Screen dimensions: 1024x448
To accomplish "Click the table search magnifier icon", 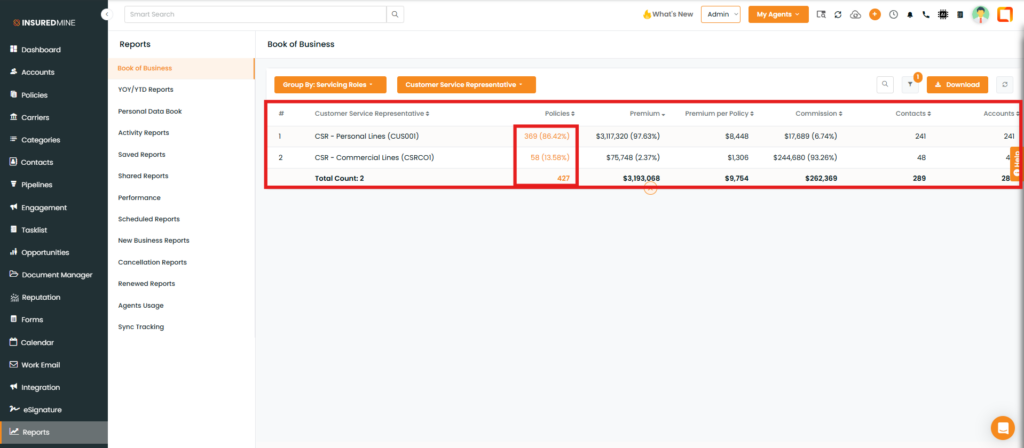I will click(885, 85).
